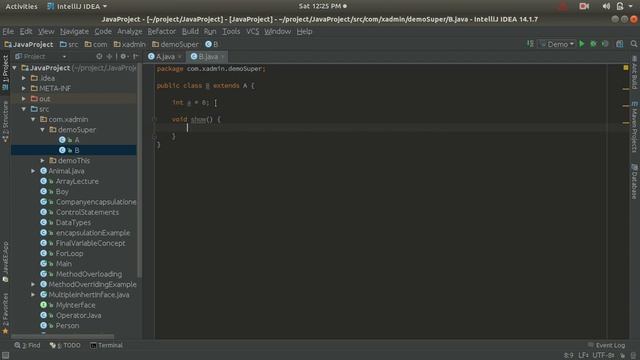Collapse all icon in Project panel
This screenshot has height=360, width=640.
109,57
